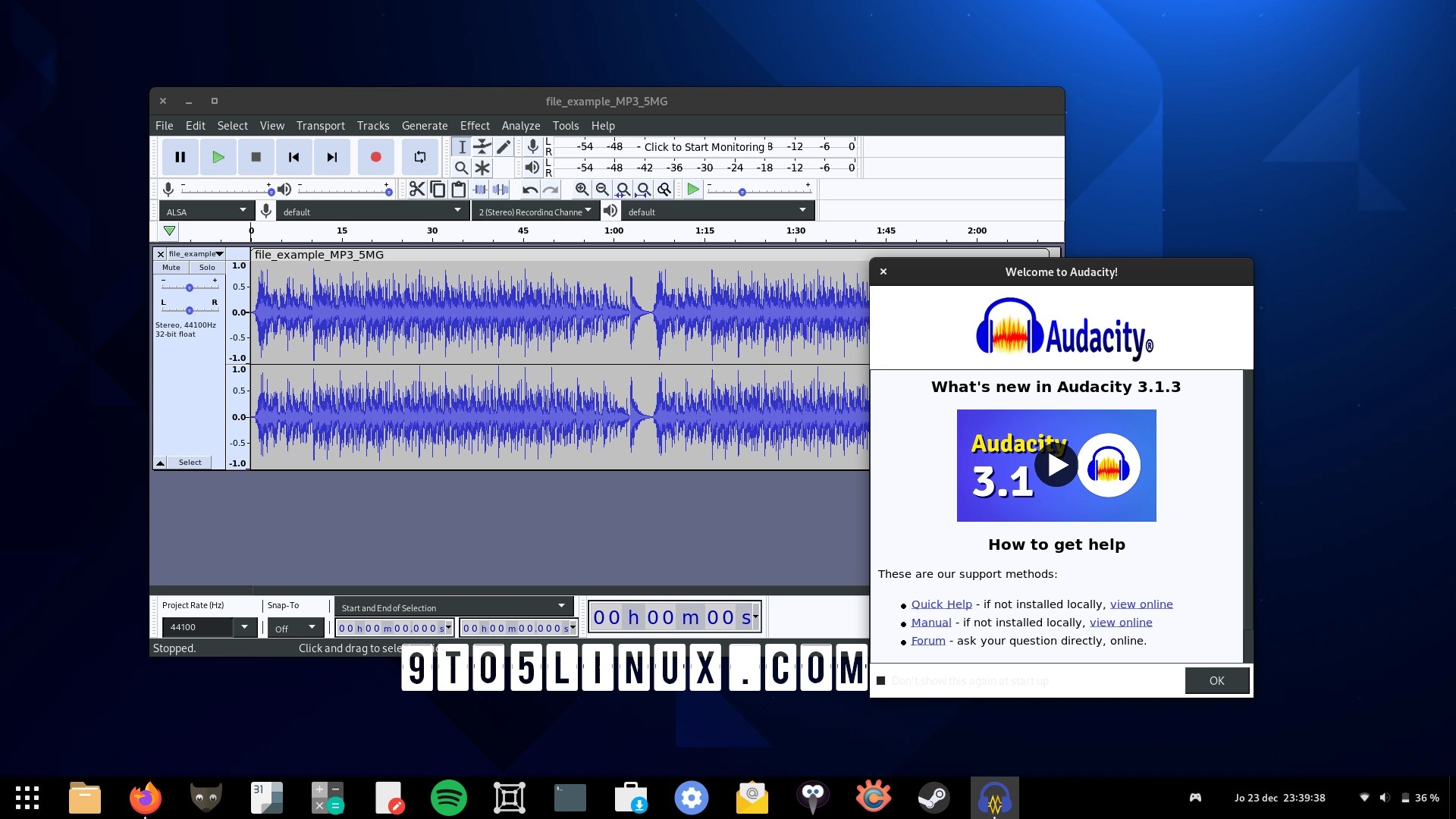Click the Forum link

point(927,640)
